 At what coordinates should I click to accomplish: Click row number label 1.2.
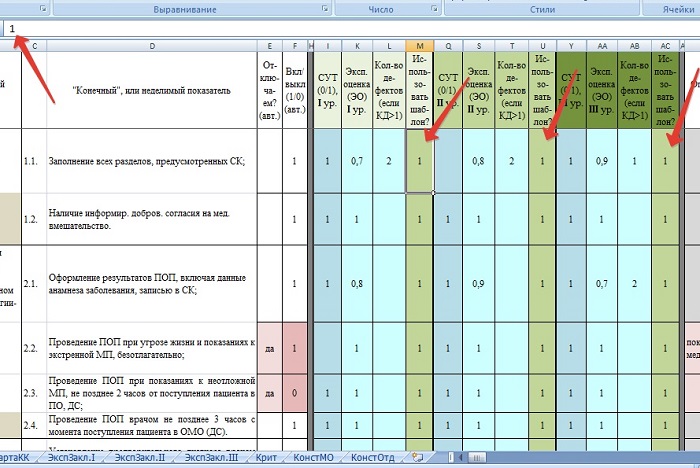[34, 219]
